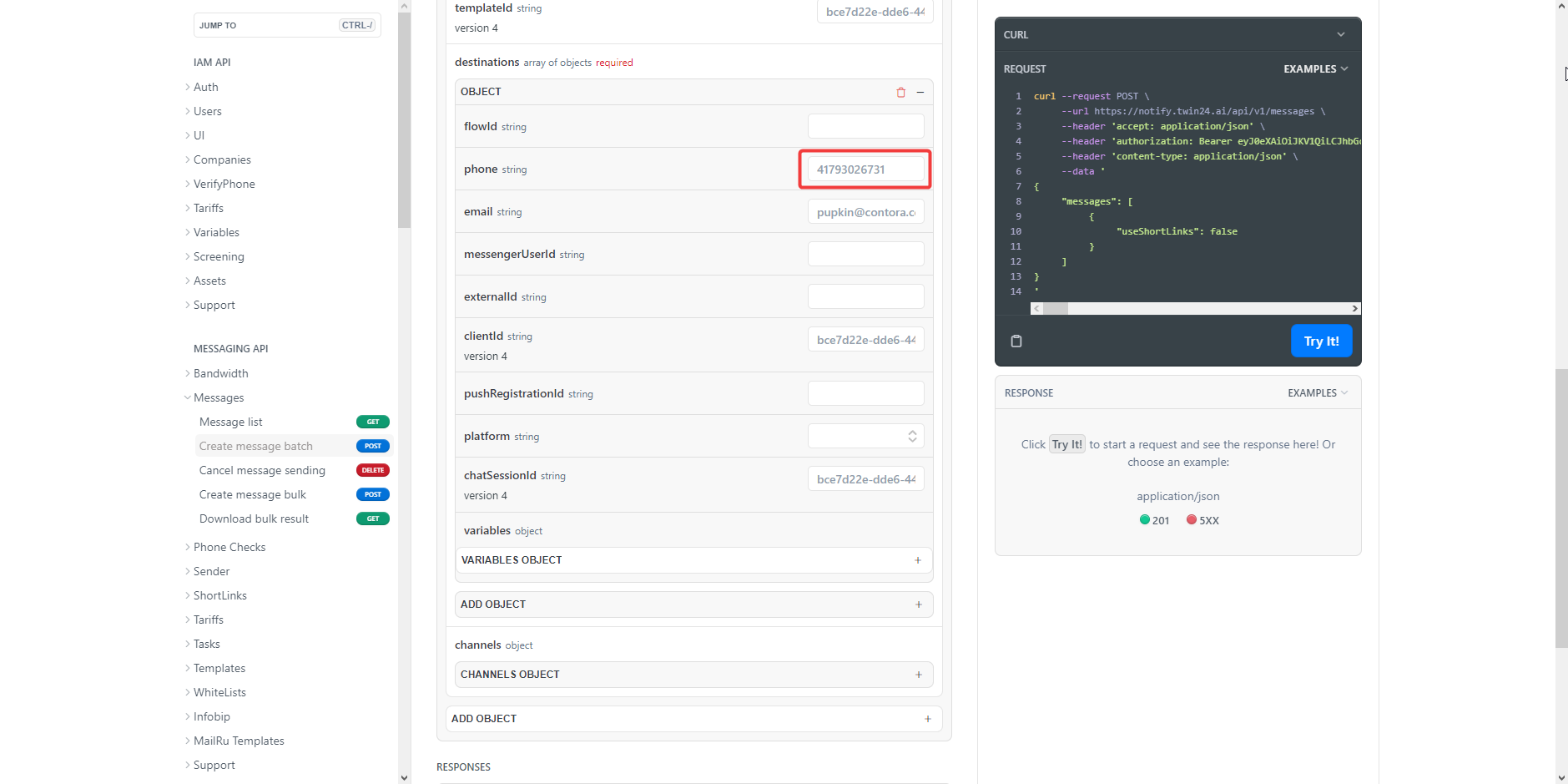Expand the VerifyPhone sidebar section

point(224,184)
